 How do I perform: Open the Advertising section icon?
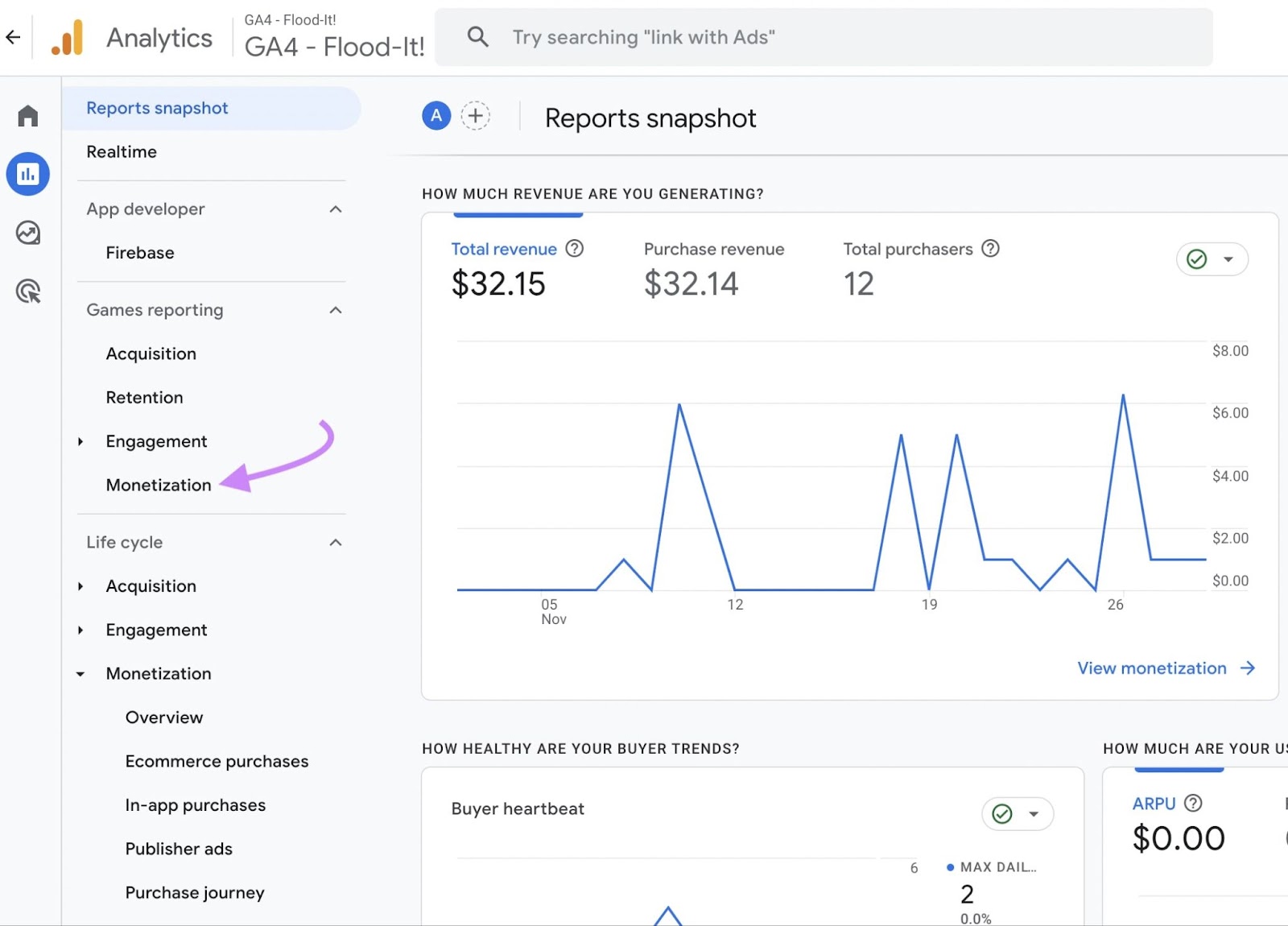point(27,291)
